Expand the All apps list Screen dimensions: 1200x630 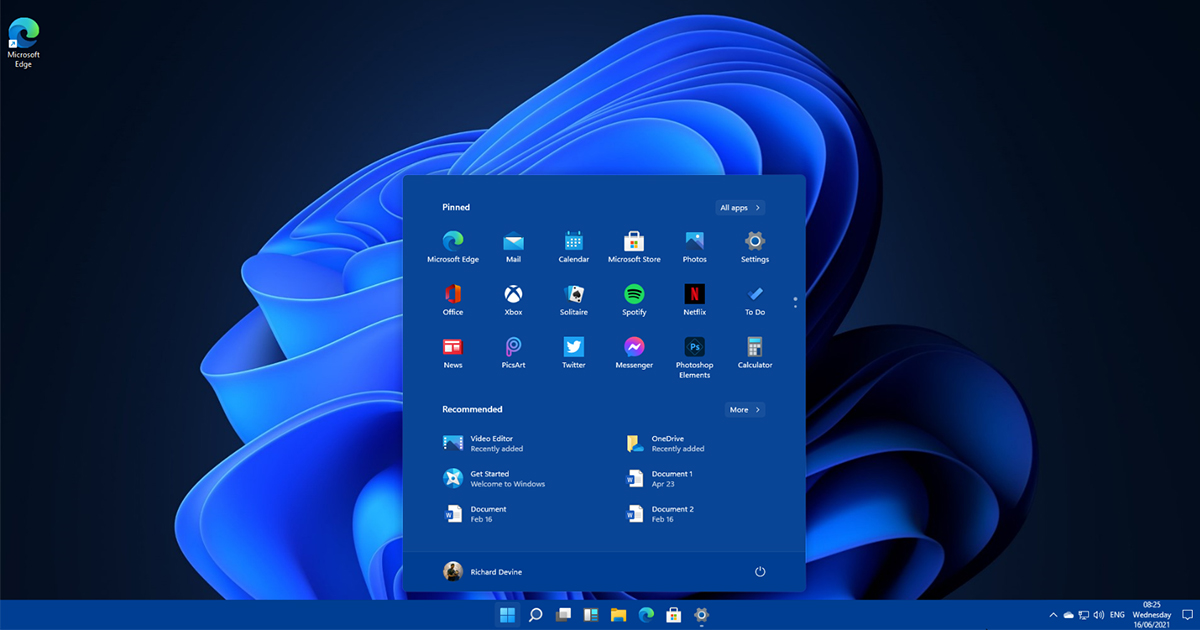(740, 208)
